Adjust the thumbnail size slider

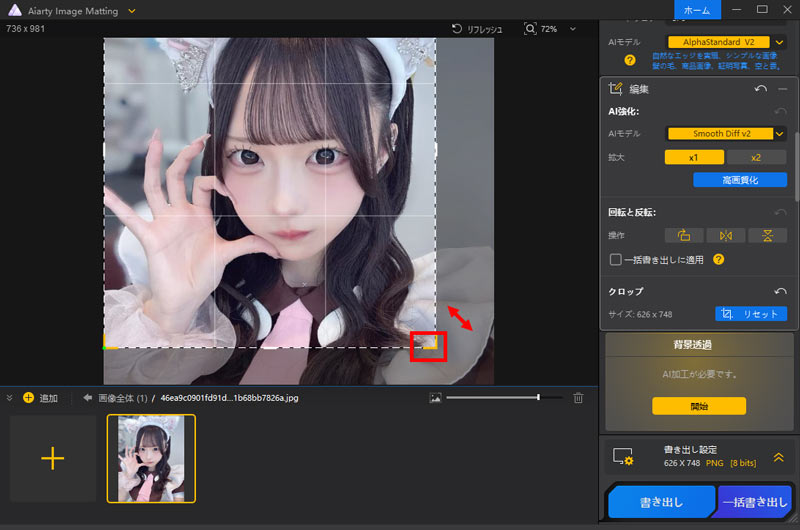click(x=539, y=398)
